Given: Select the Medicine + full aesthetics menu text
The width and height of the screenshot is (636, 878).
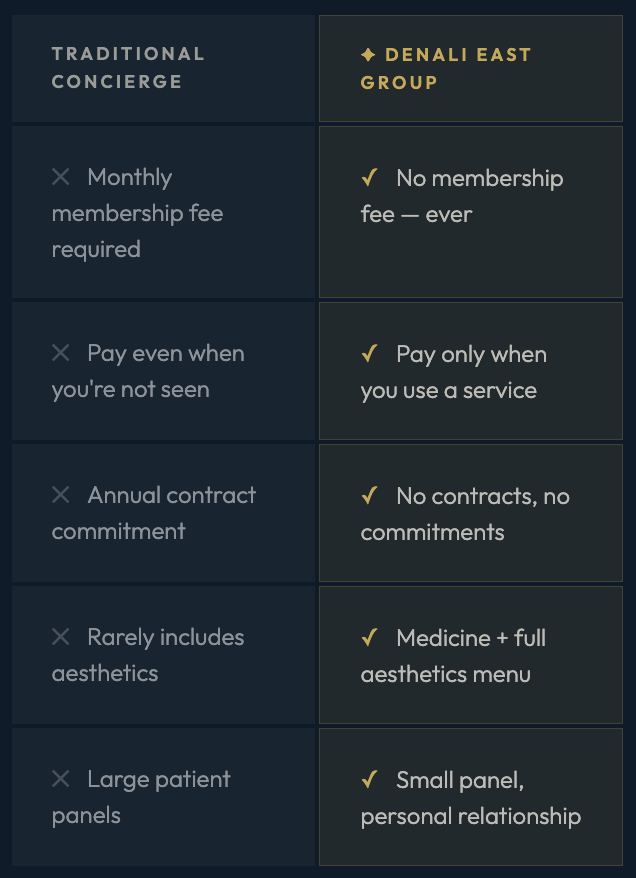Looking at the screenshot, I should tap(453, 656).
